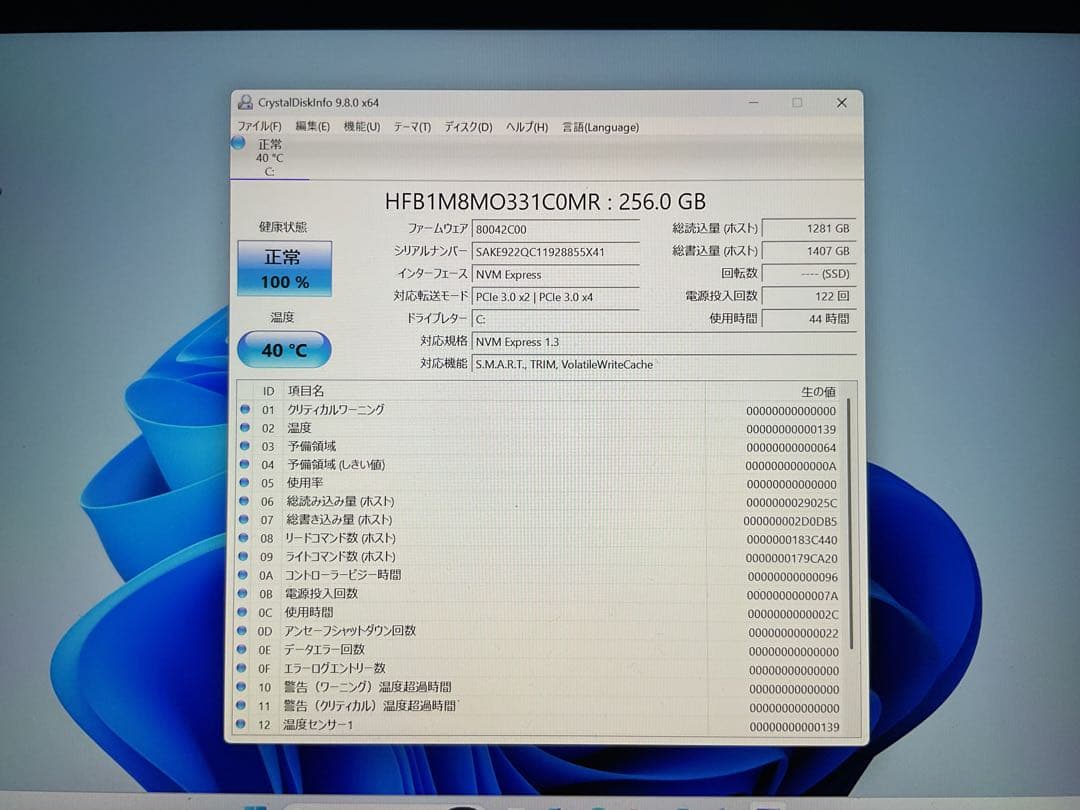
Task: Select row 08 リードコマンド数 (ホスト)
Action: point(540,539)
